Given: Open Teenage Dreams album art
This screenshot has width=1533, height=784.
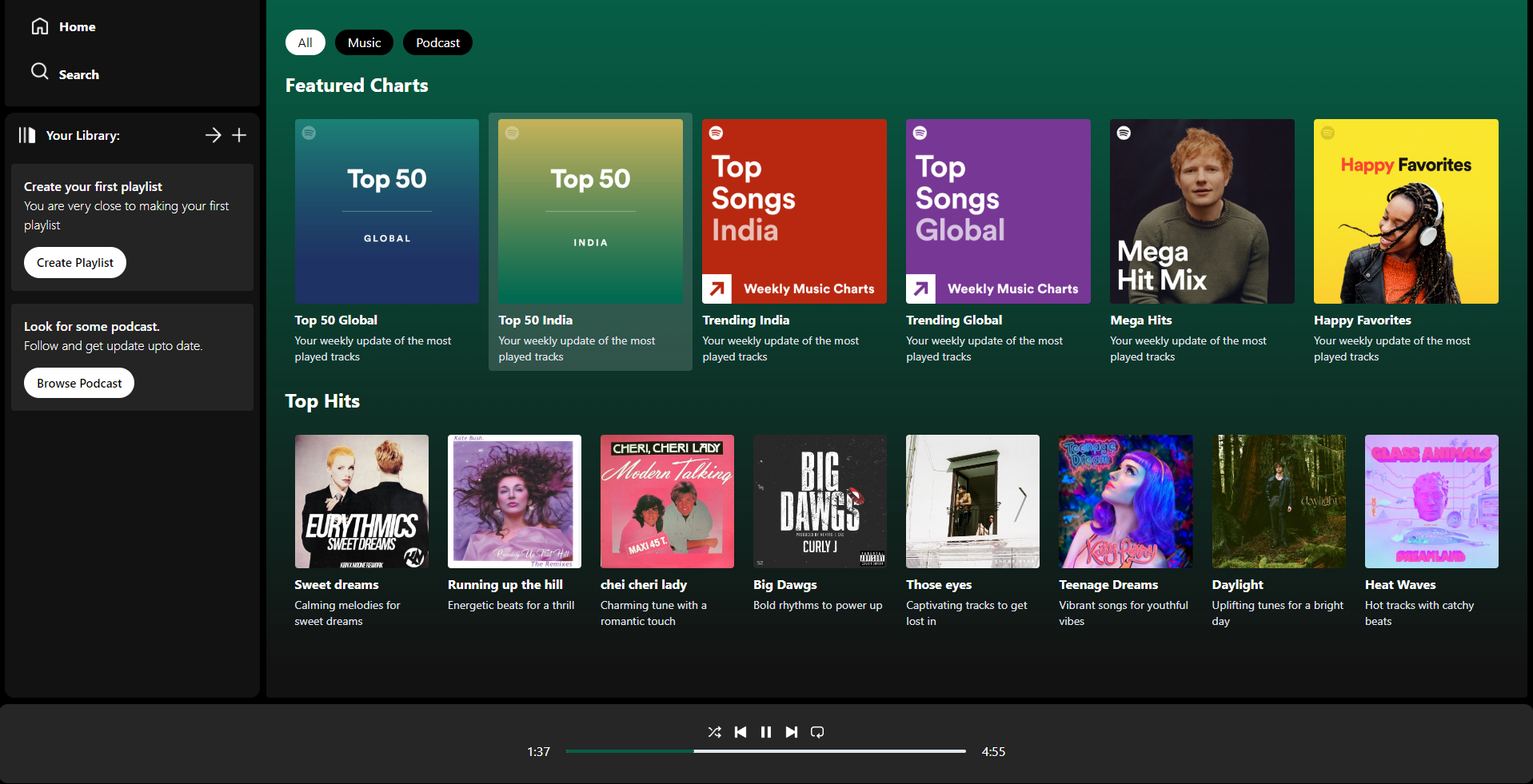Looking at the screenshot, I should point(1125,501).
